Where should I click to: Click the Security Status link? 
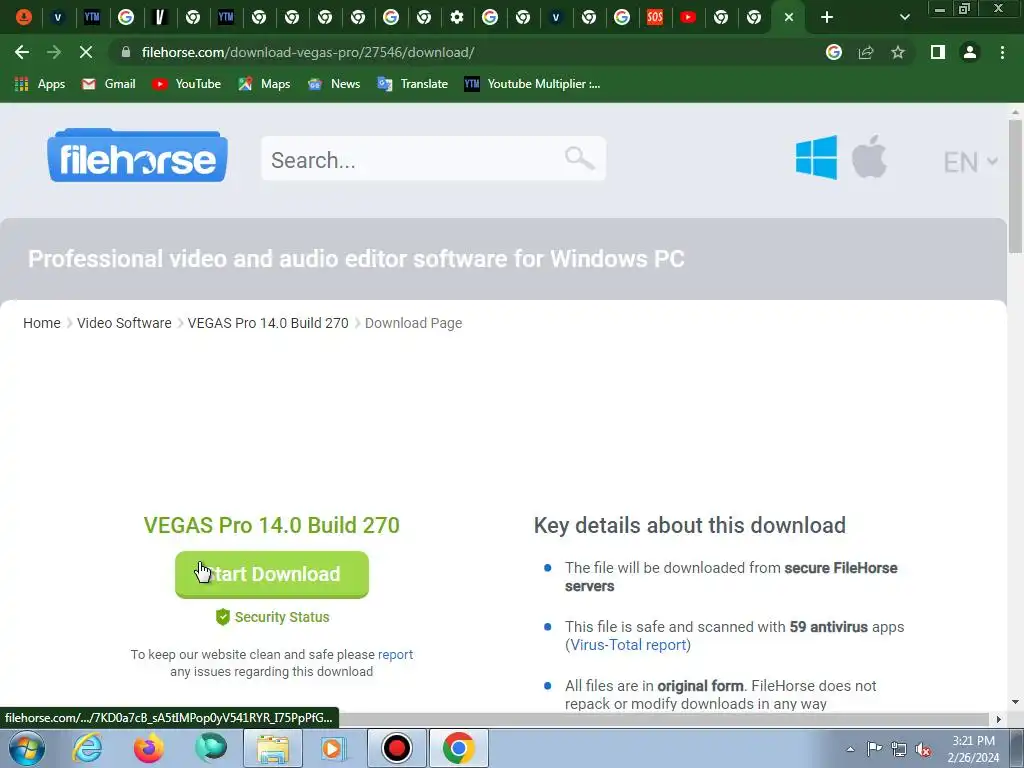coord(281,616)
